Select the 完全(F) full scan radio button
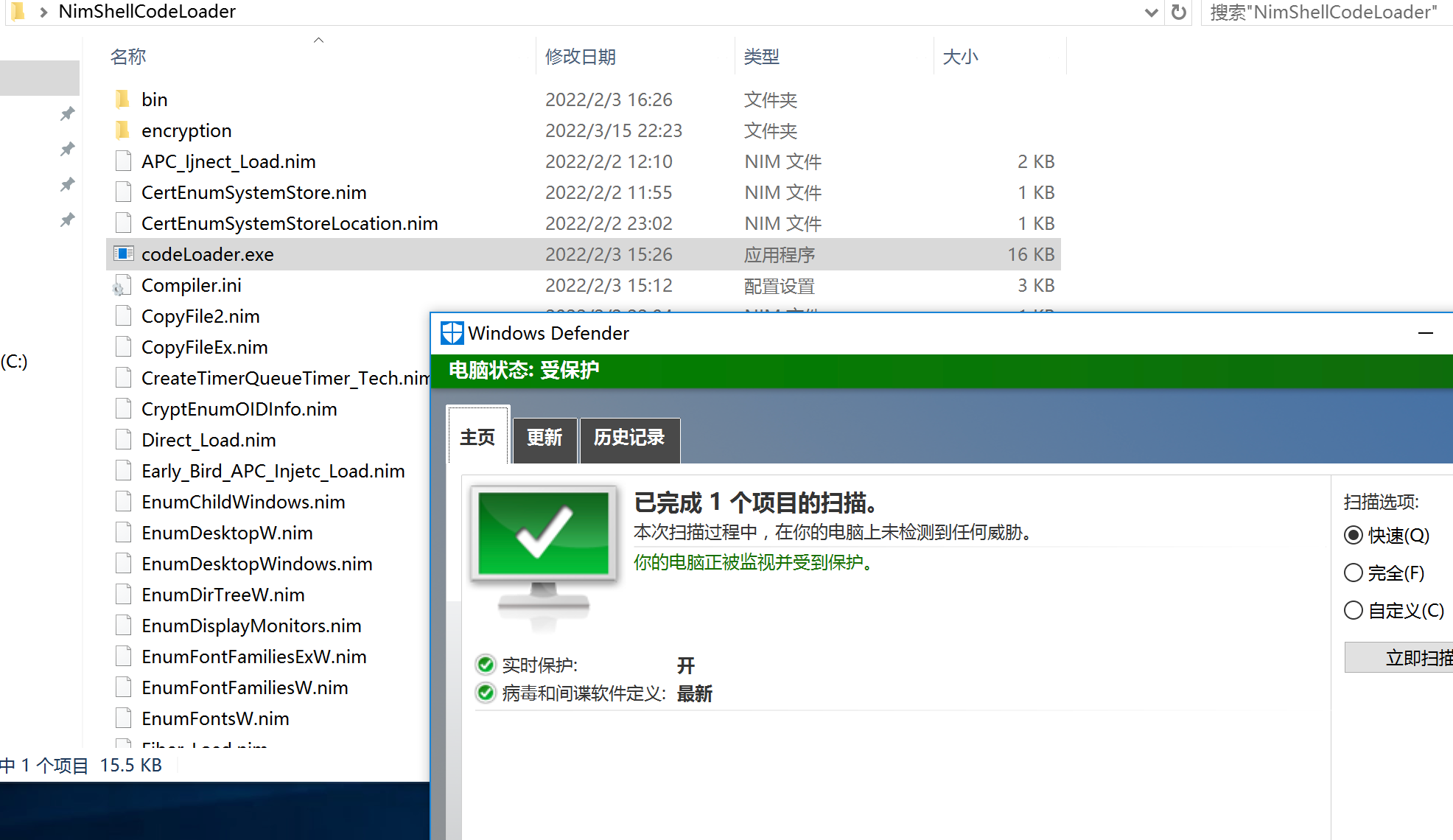 [1353, 573]
